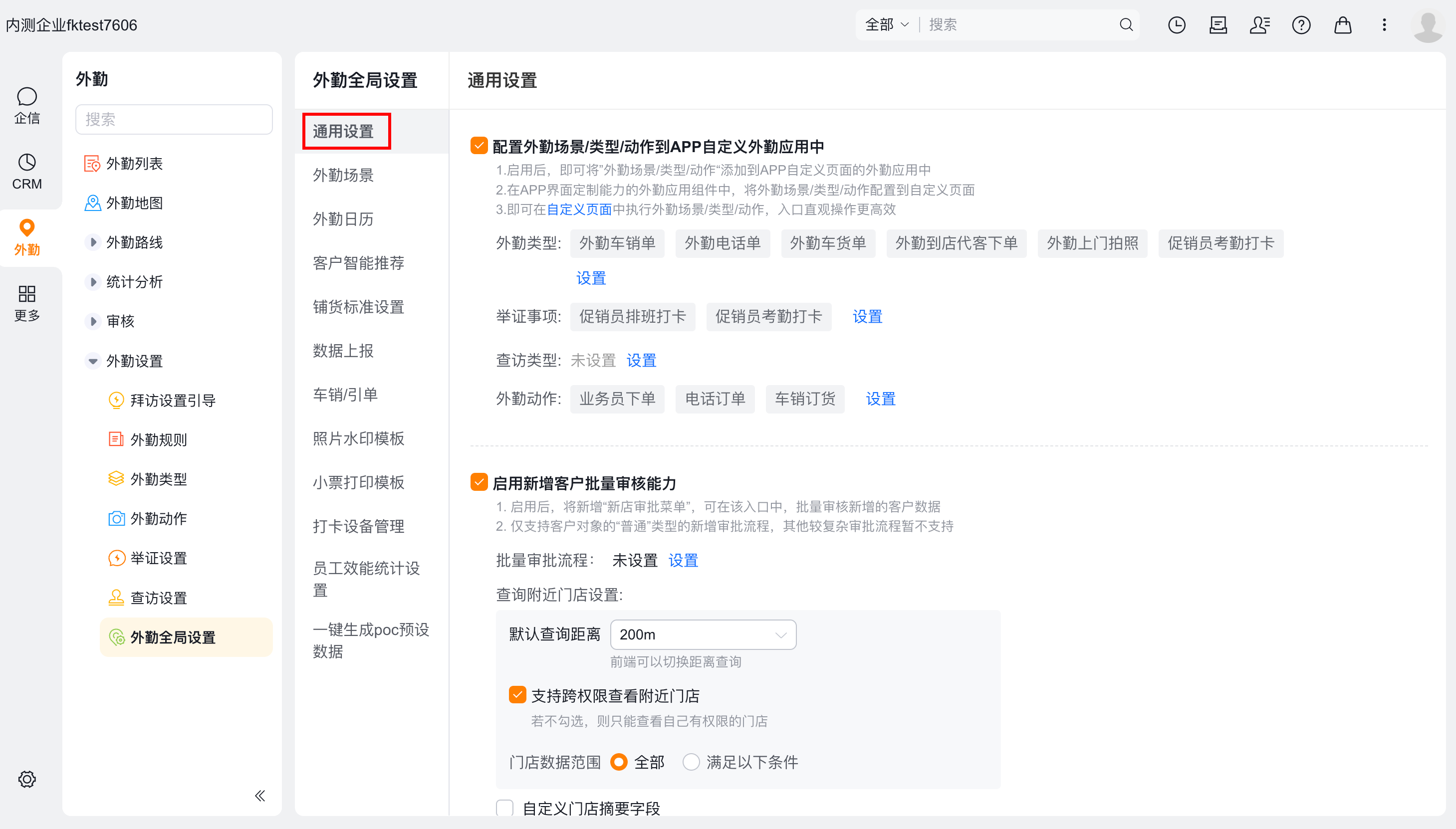
Task: Click 自定义页面 hyperlink
Action: [x=579, y=209]
